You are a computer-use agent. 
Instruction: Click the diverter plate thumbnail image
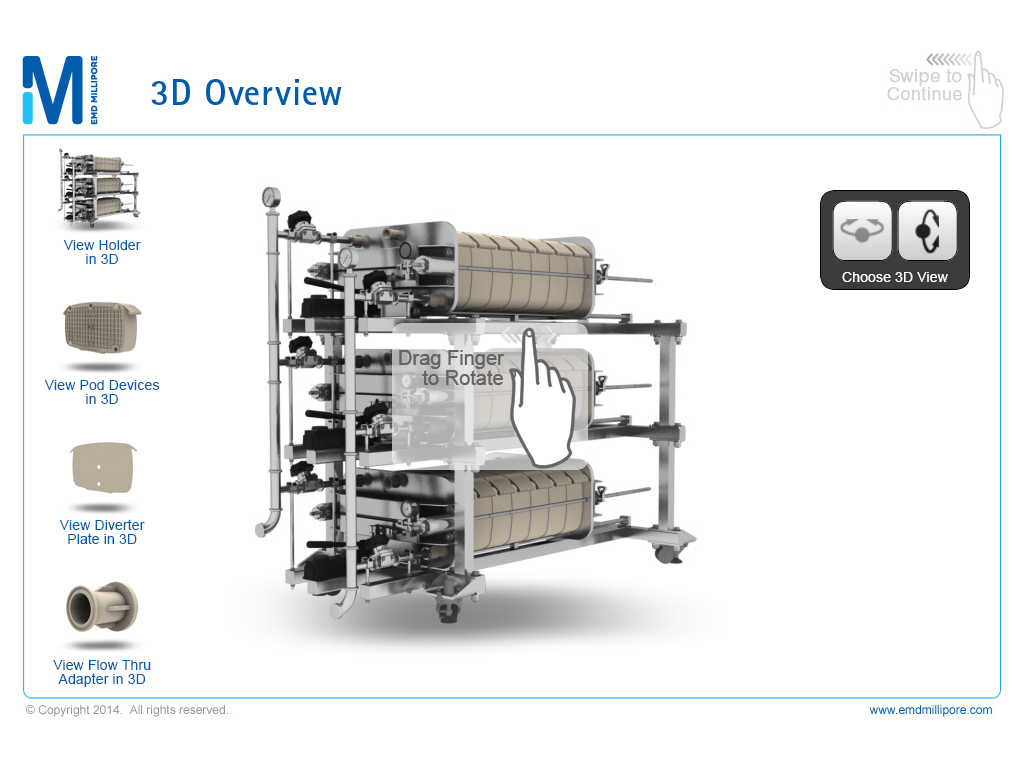coord(102,468)
